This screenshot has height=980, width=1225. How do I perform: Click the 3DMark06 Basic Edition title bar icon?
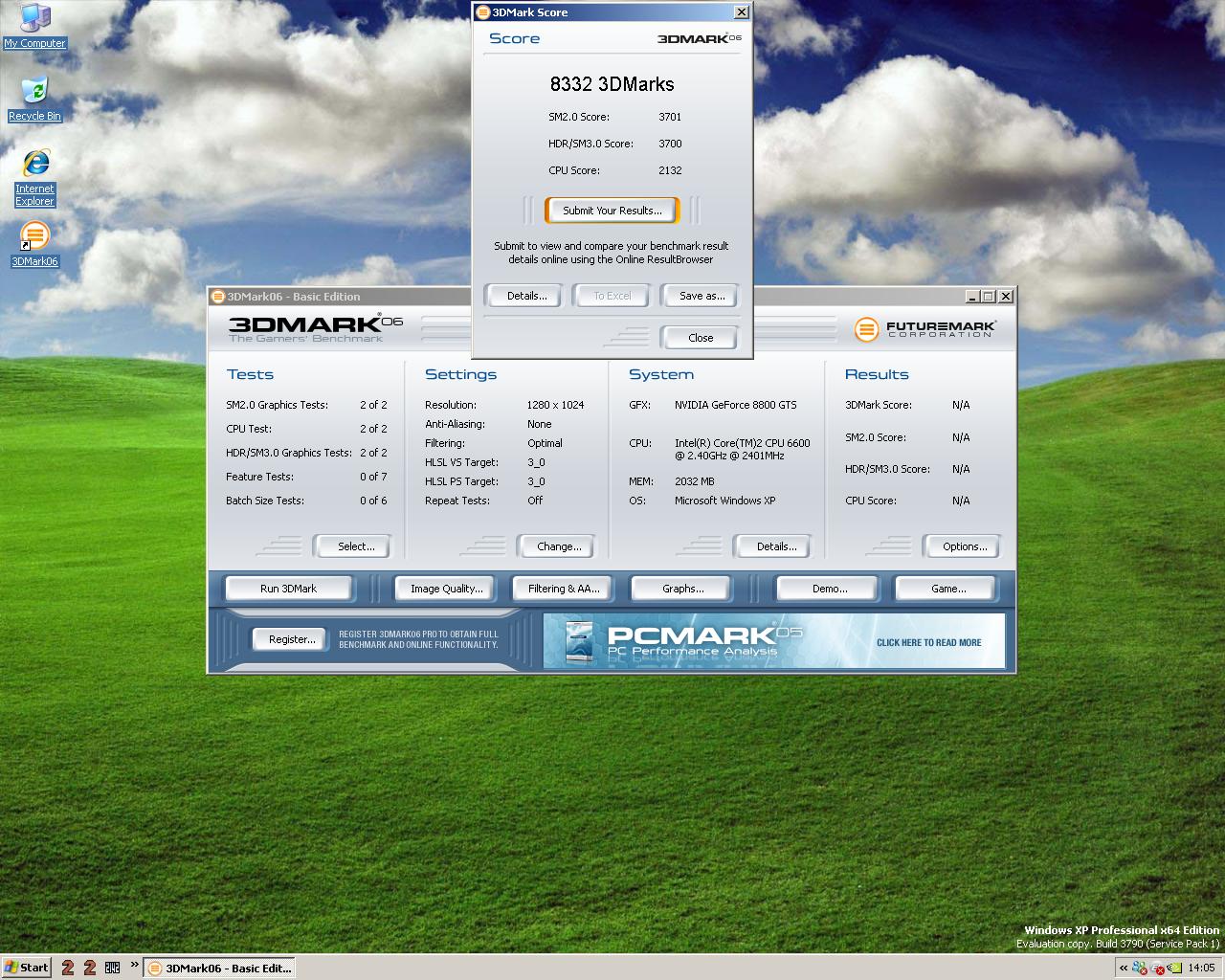point(218,297)
